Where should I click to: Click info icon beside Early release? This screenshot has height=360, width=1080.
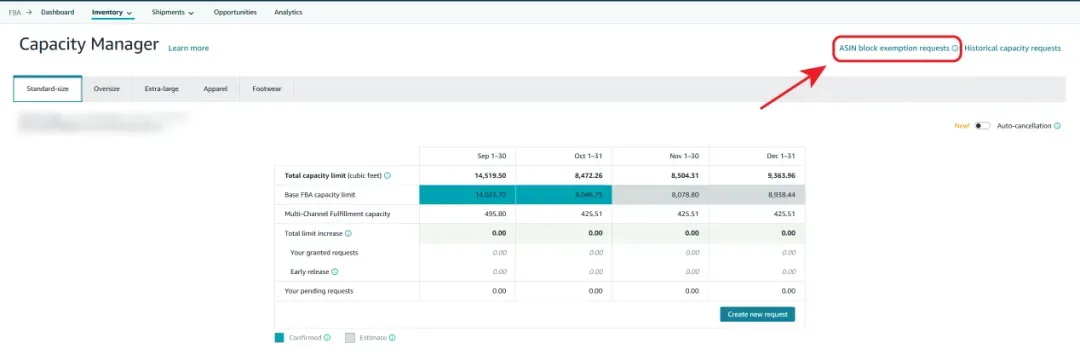(x=335, y=272)
